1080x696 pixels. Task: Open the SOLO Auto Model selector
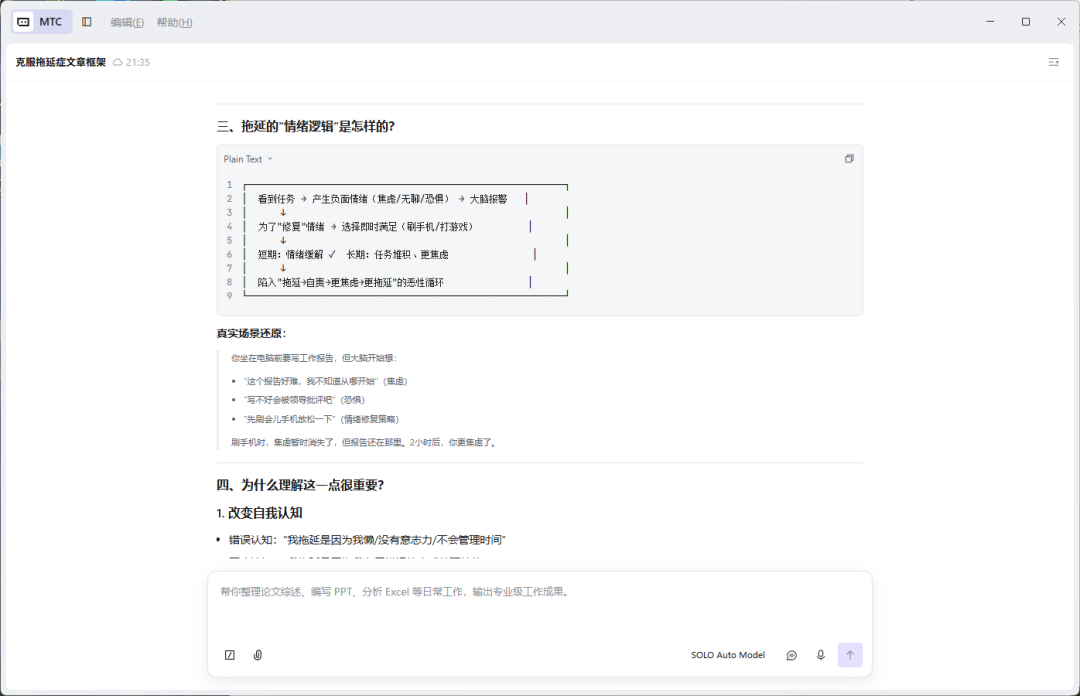pyautogui.click(x=728, y=655)
